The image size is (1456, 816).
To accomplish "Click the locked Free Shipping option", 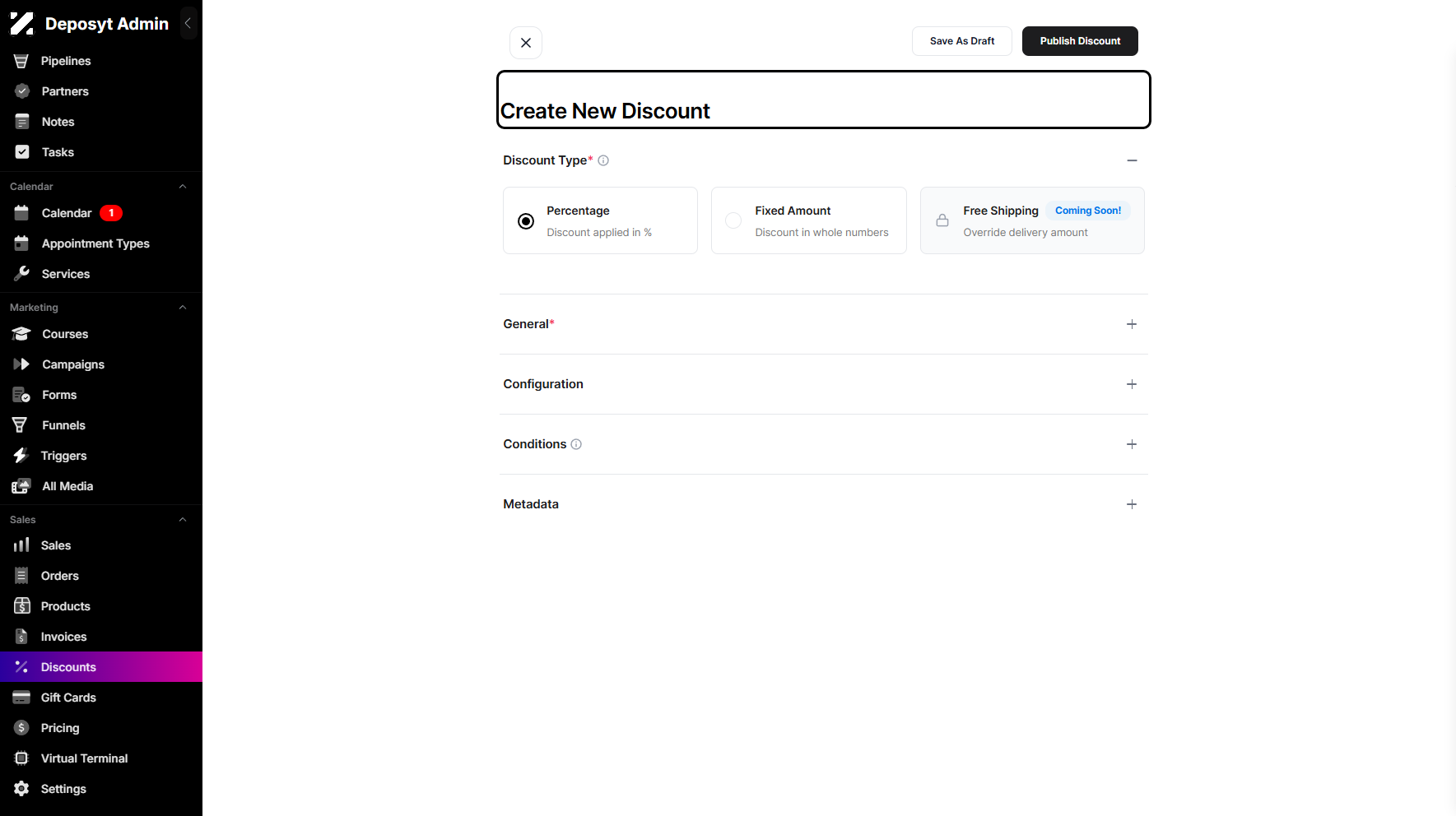I will (x=1032, y=220).
